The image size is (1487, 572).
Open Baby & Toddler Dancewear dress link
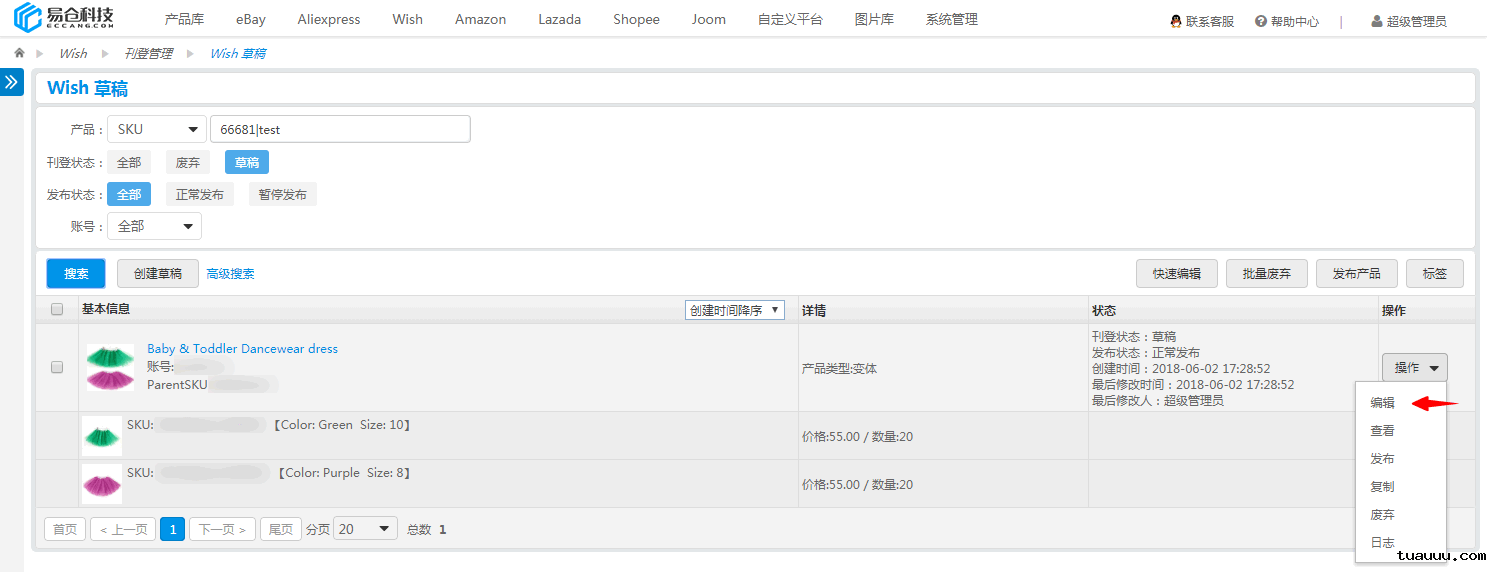click(x=242, y=349)
